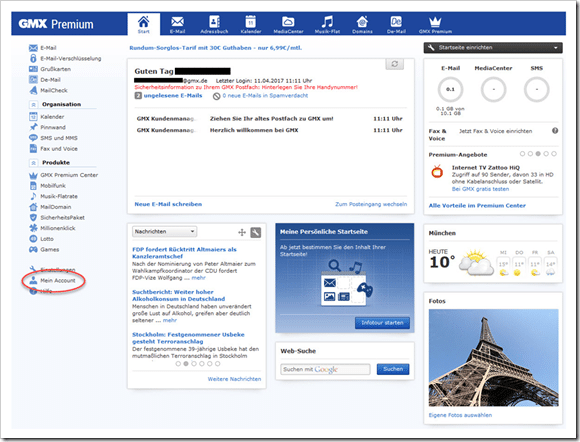The image size is (580, 442).
Task: Open Pinnwand pin icon
Action: click(33, 127)
